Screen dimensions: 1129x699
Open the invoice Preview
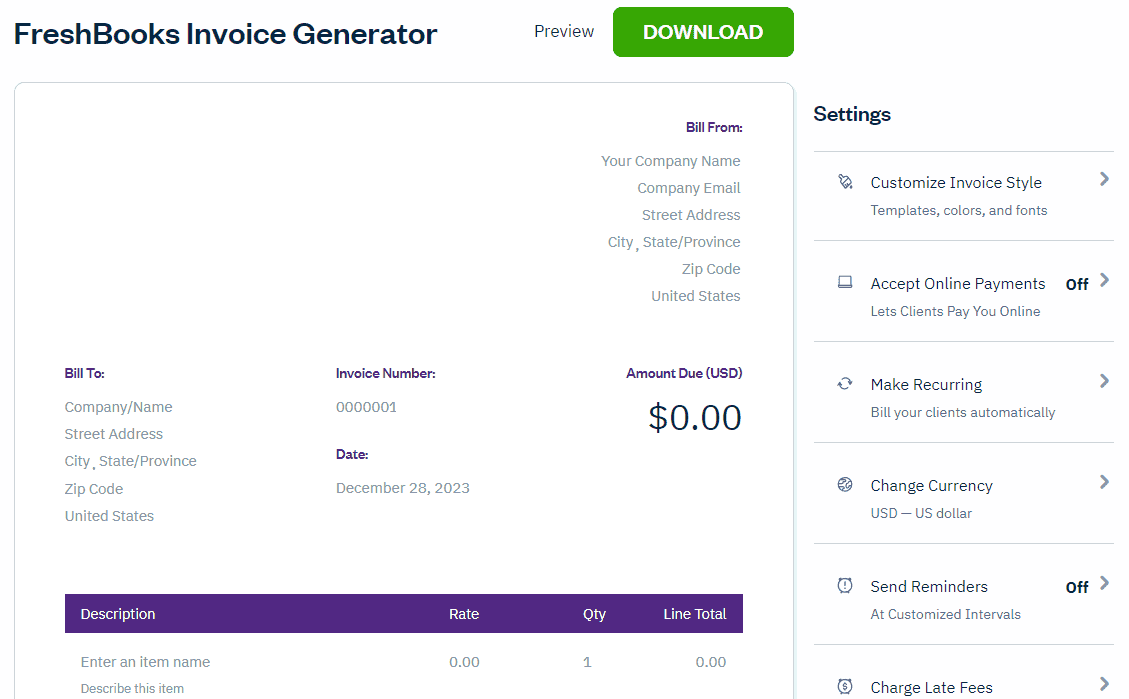[564, 32]
